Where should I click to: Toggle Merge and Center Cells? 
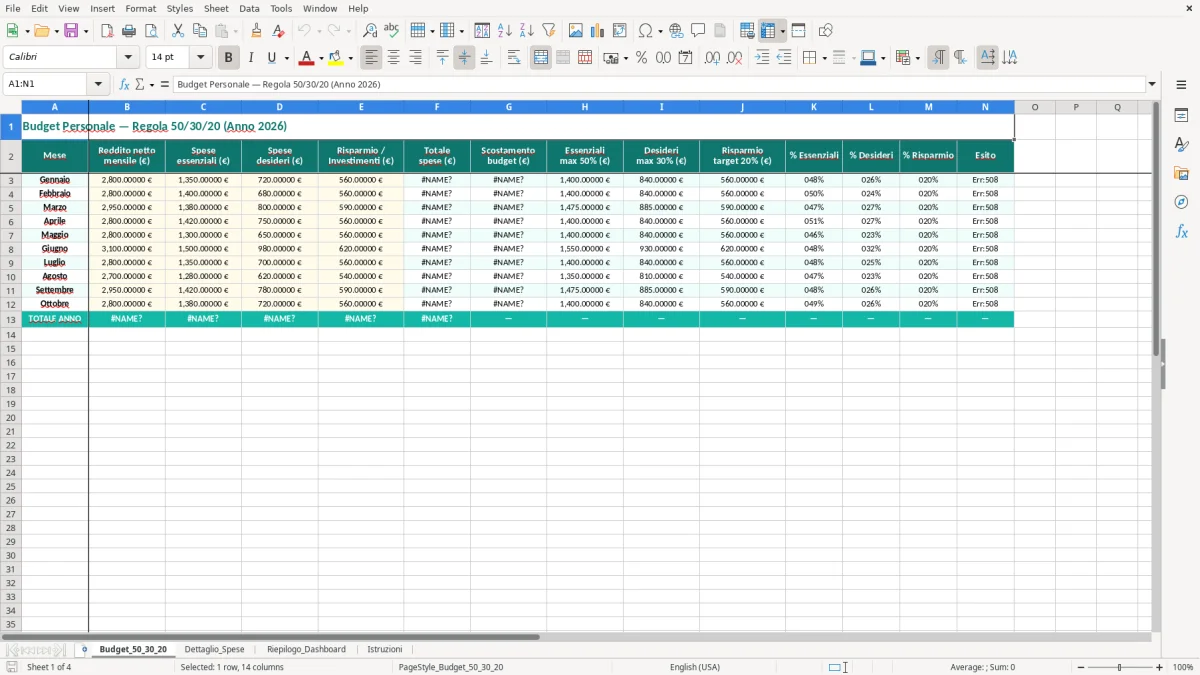click(x=541, y=58)
